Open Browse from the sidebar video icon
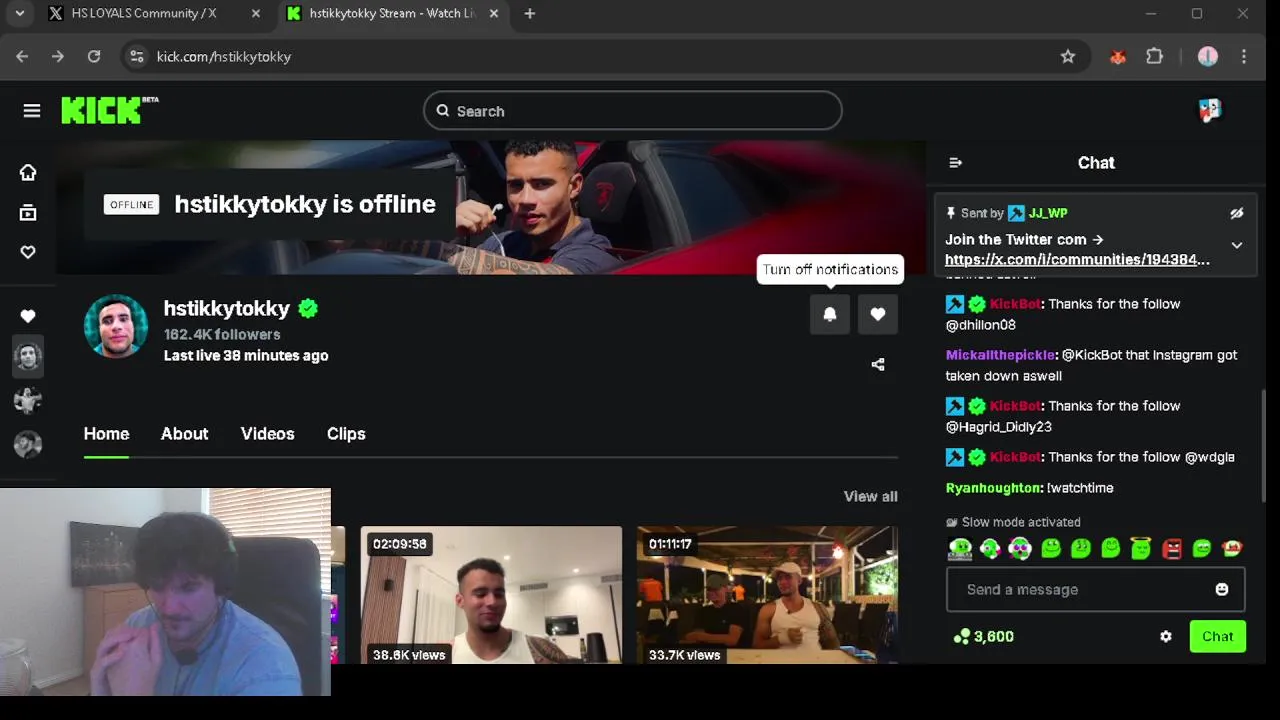 click(28, 212)
